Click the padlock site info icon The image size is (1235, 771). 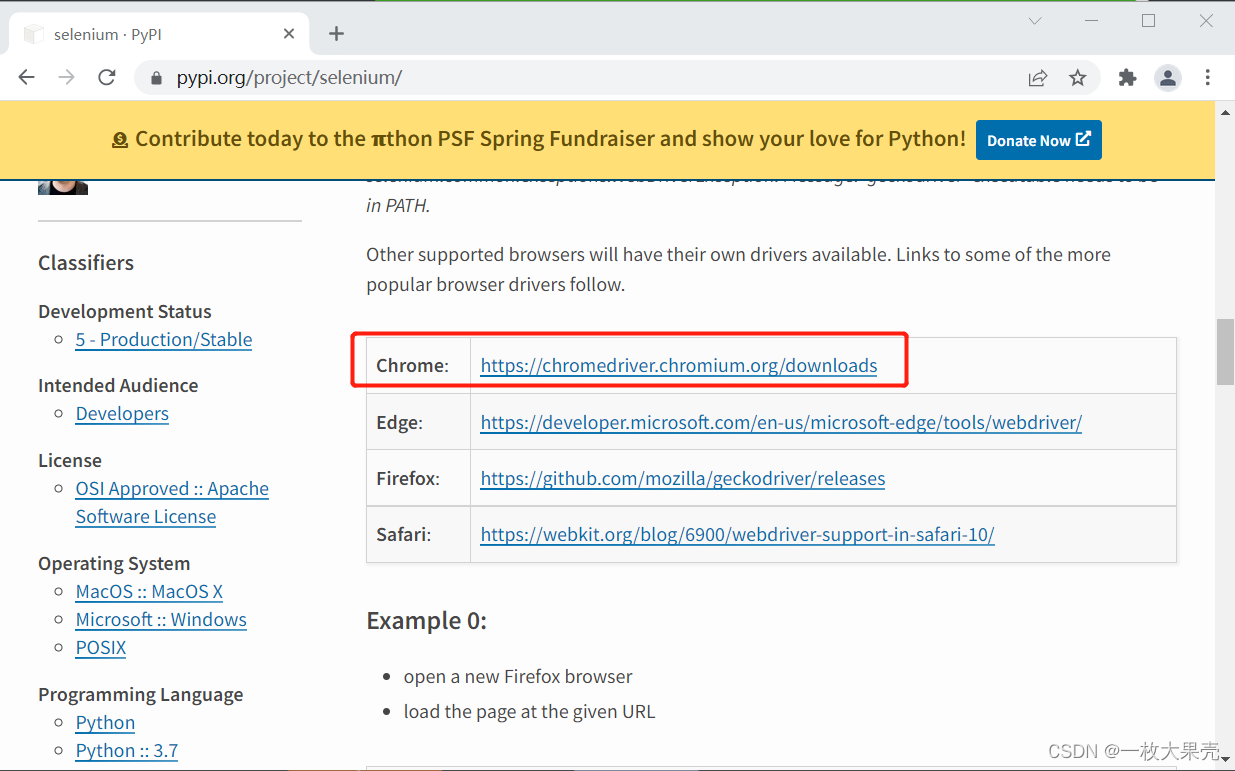[155, 78]
